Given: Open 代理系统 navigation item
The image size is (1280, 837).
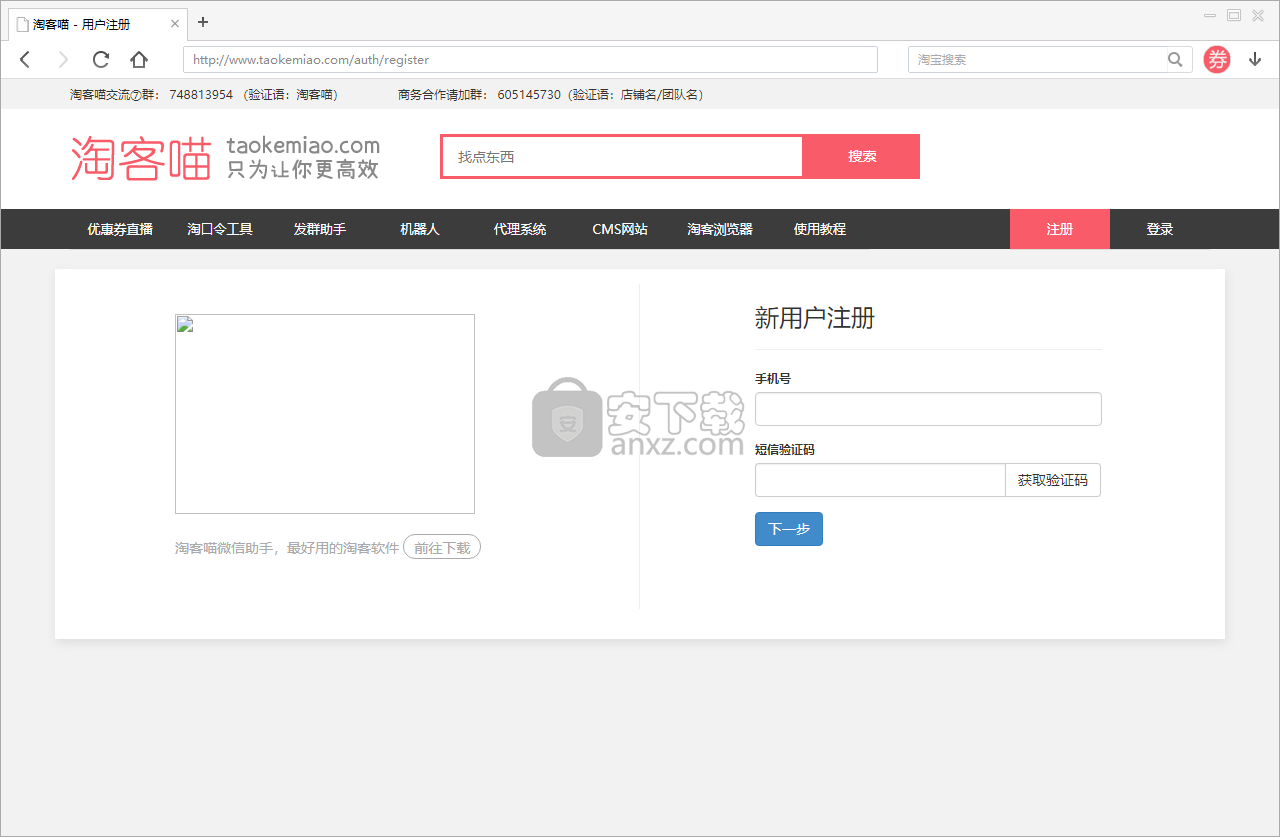Looking at the screenshot, I should point(520,229).
